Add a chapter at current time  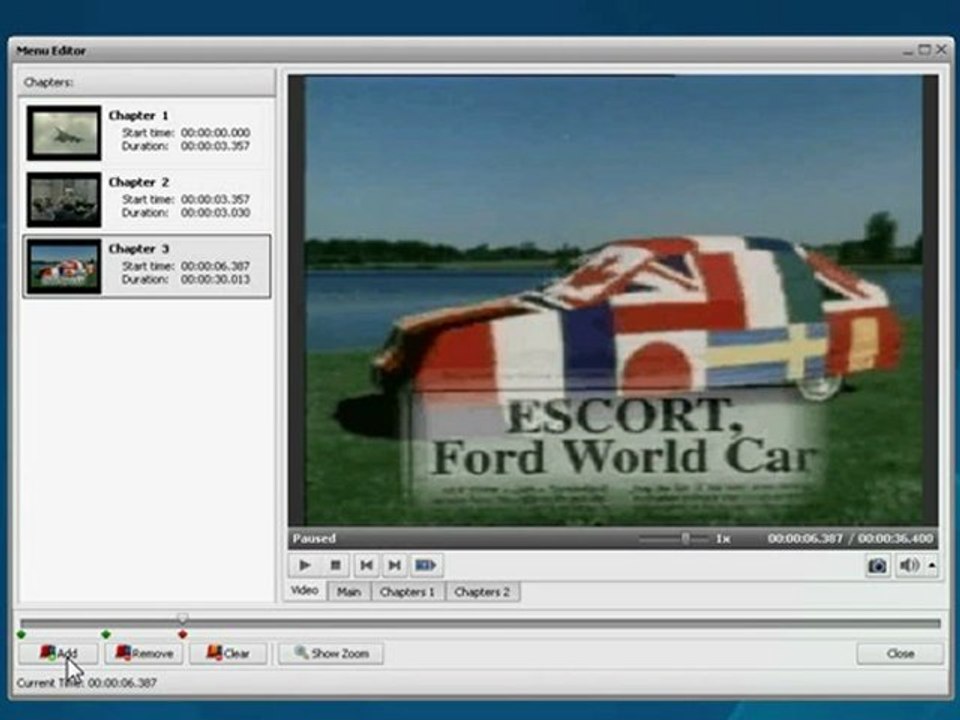[58, 653]
